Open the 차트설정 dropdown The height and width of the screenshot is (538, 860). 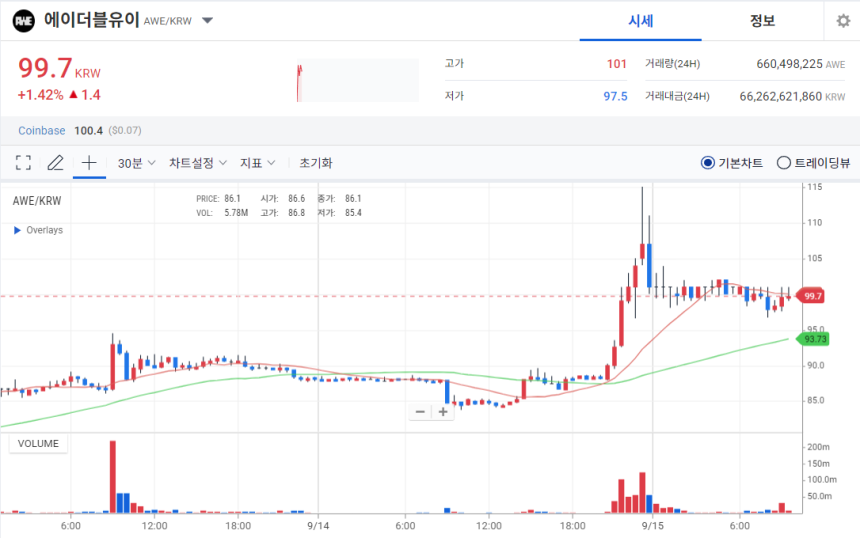coord(197,163)
